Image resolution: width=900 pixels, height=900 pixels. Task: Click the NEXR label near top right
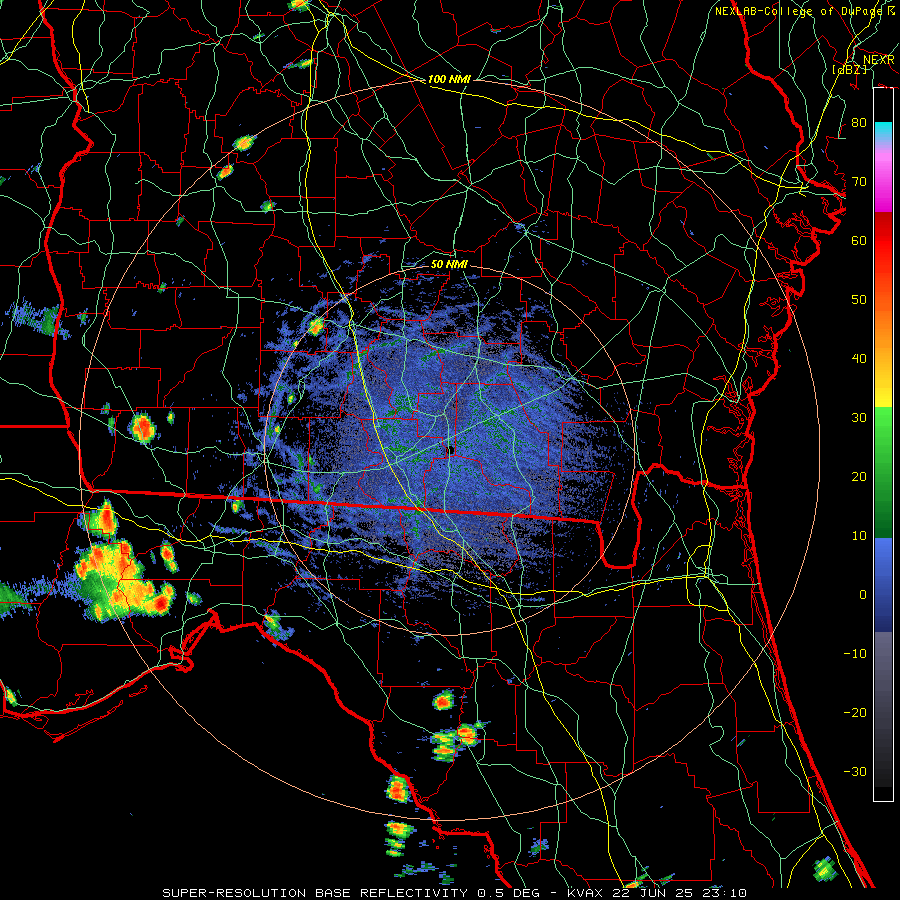coord(879,60)
